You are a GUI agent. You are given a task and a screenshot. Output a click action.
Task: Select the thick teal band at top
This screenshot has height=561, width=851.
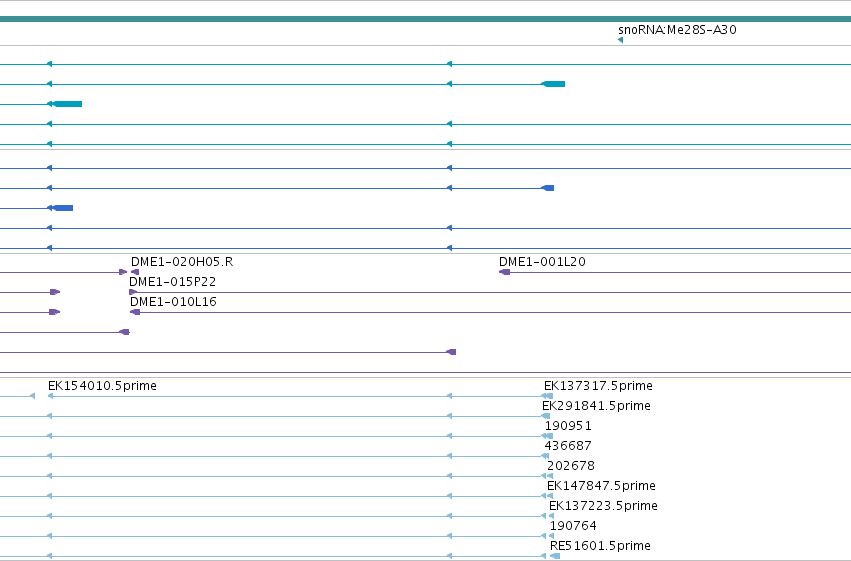pos(426,19)
